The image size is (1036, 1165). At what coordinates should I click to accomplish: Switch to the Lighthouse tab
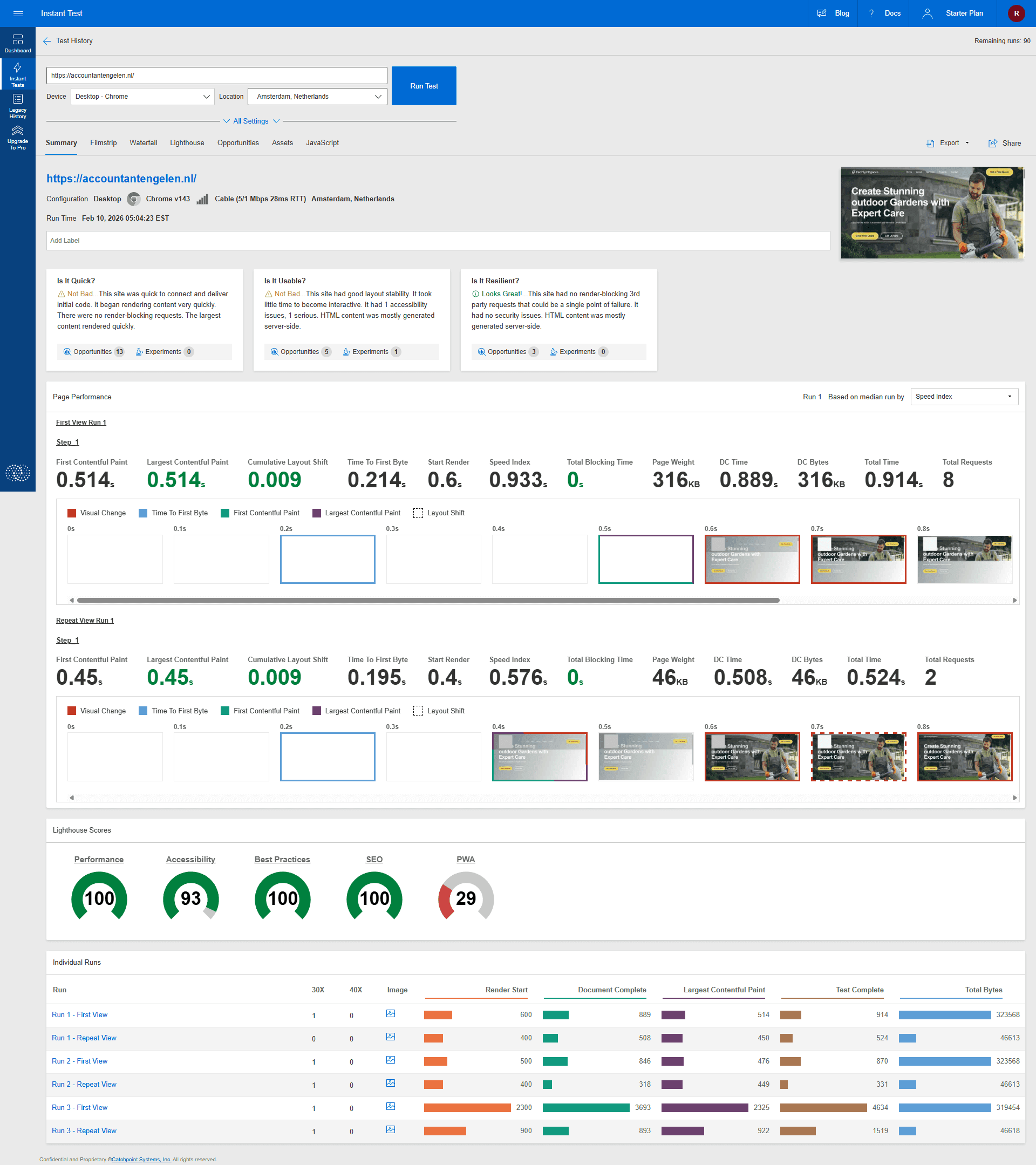187,143
